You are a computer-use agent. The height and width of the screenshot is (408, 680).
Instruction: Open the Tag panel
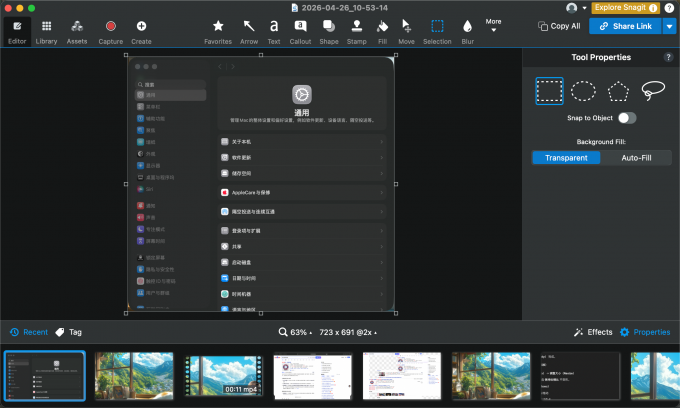click(69, 332)
